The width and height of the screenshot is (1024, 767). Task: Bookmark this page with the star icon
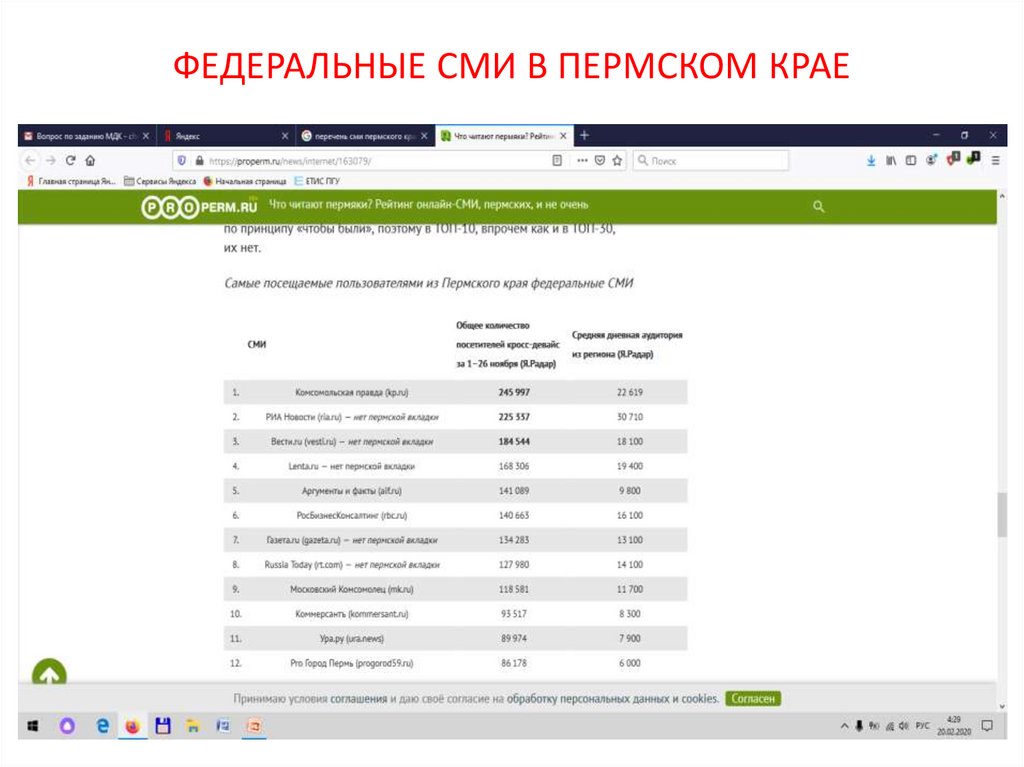[x=617, y=161]
